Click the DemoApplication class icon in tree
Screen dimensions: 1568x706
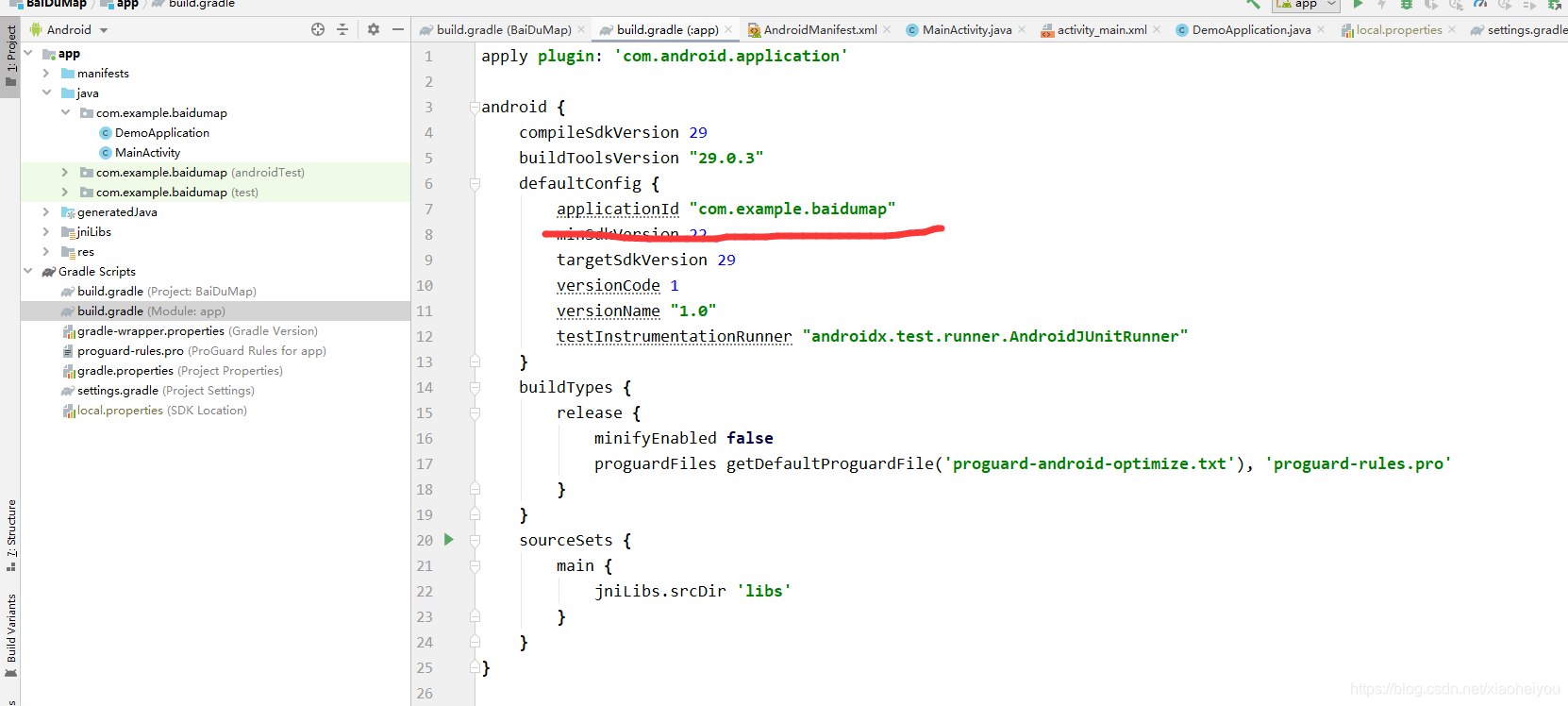[x=106, y=133]
